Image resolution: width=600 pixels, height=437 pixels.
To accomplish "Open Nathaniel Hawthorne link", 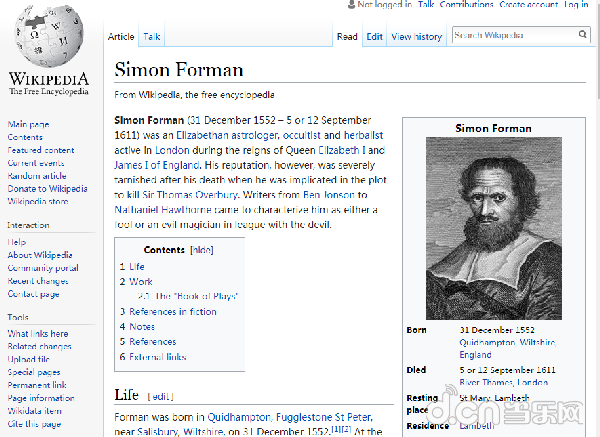I will tap(163, 210).
